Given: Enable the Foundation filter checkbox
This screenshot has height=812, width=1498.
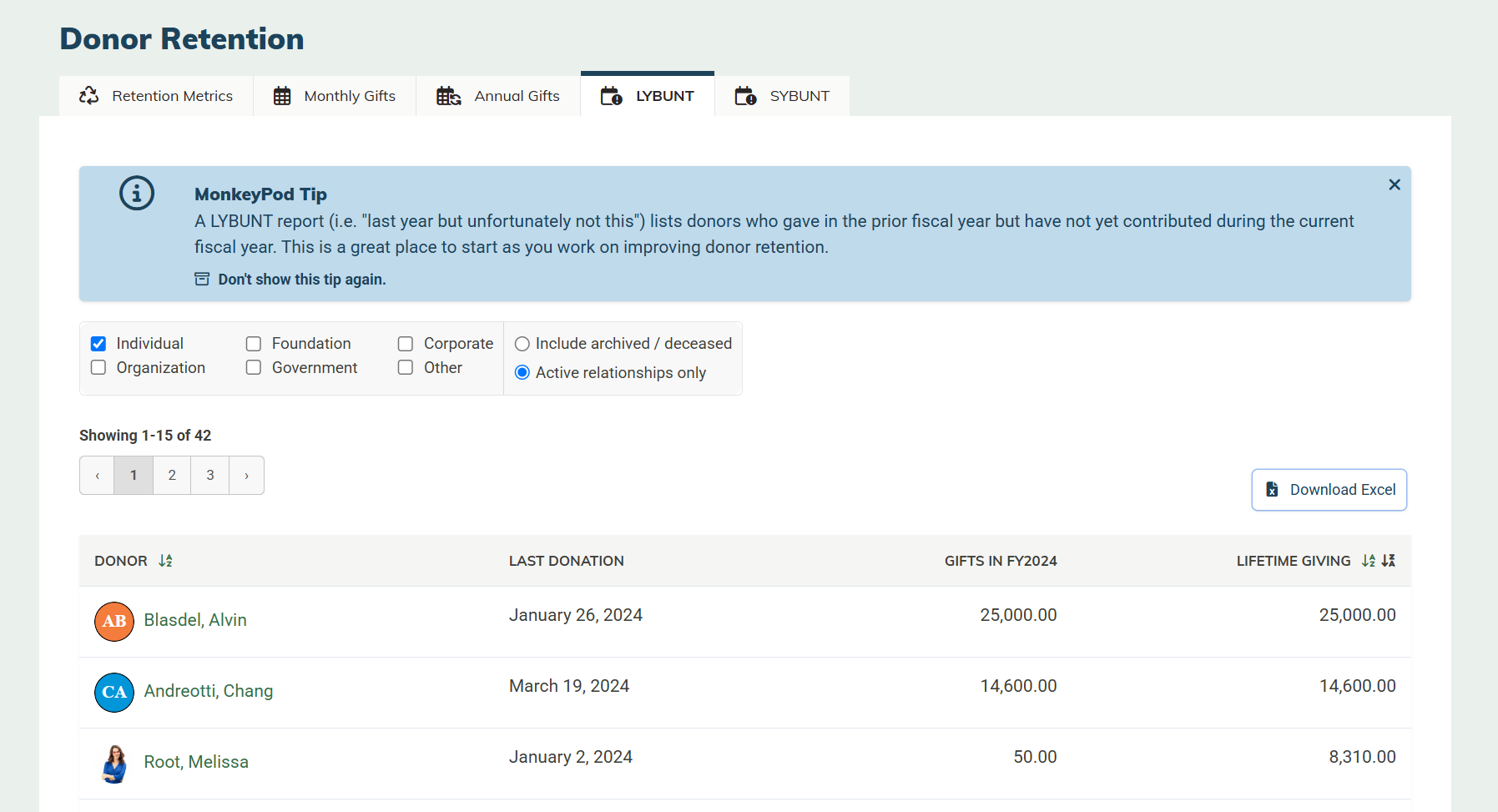Looking at the screenshot, I should coord(254,344).
